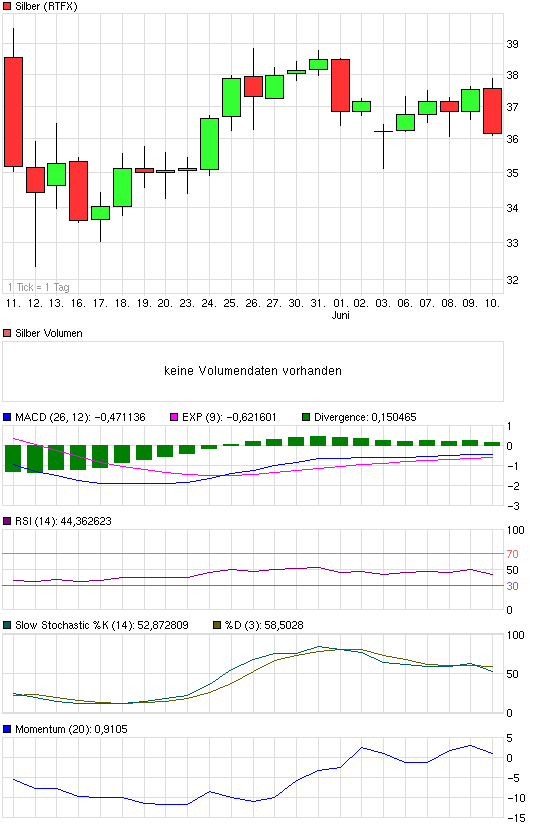Screen dimensions: 545x826
Task: Click the olive %D (3) legend swatch
Action: click(x=217, y=625)
